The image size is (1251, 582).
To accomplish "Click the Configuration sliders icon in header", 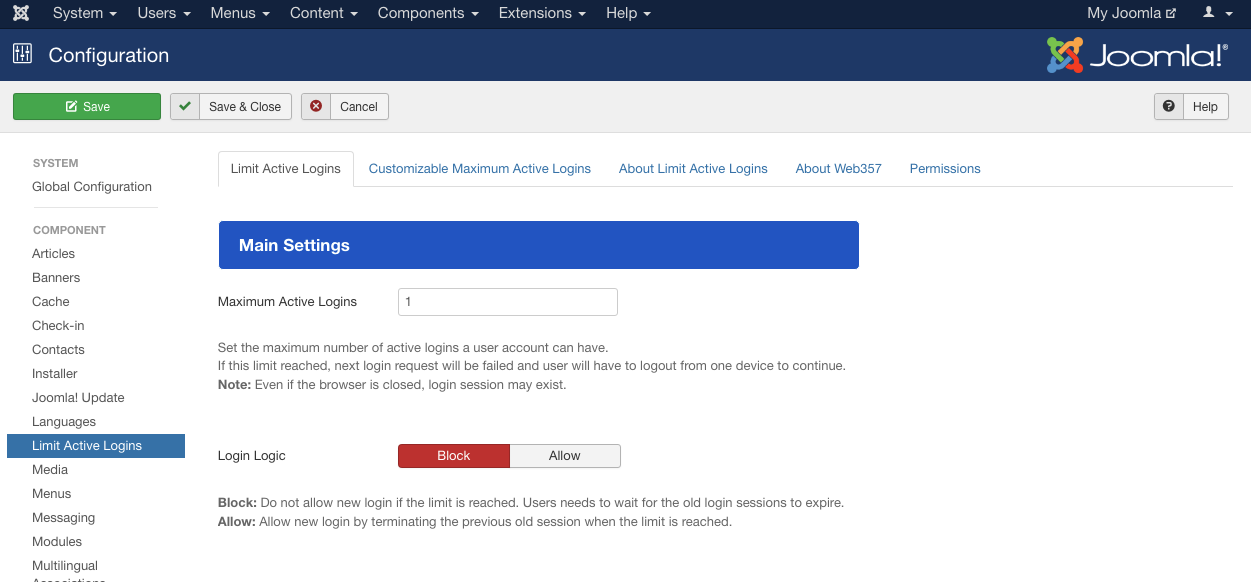I will pos(22,54).
